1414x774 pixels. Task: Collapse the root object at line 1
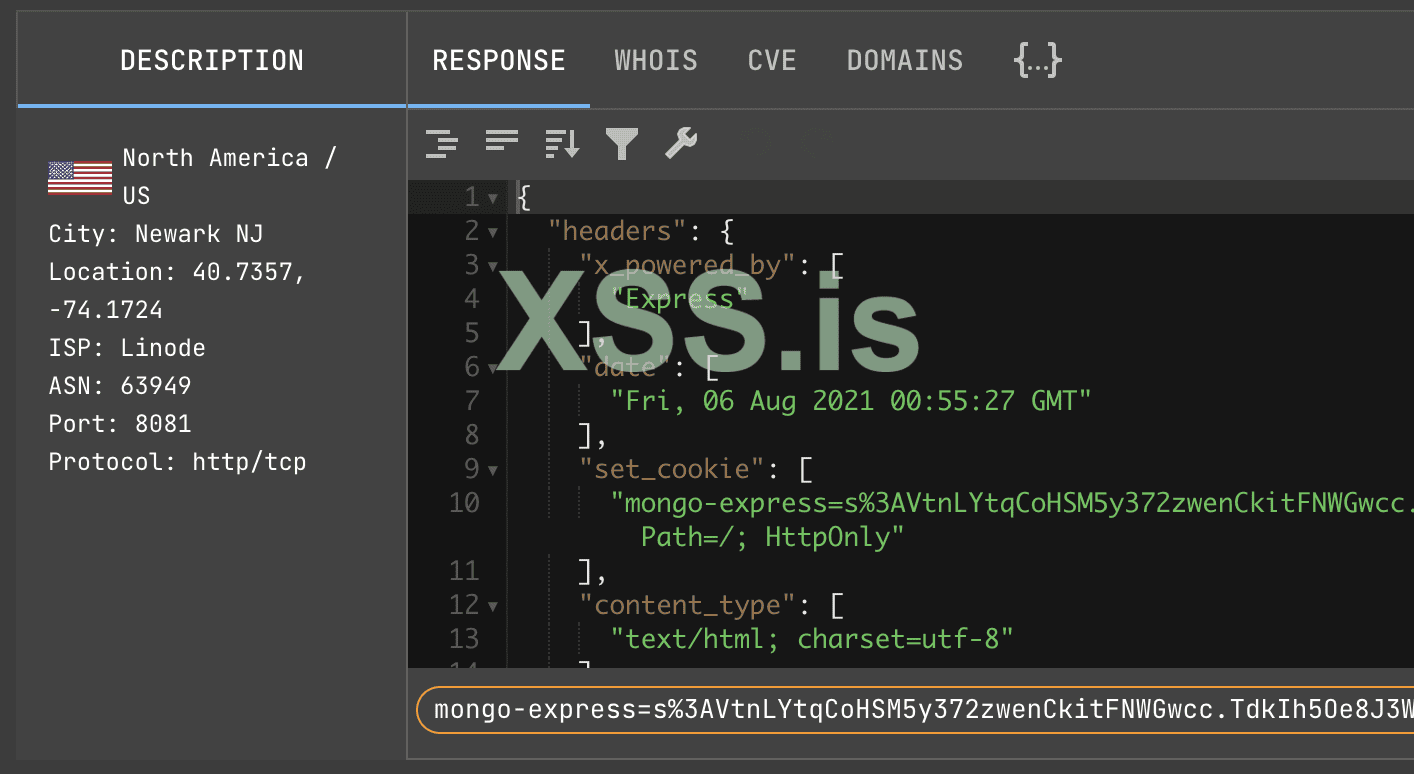[x=493, y=198]
